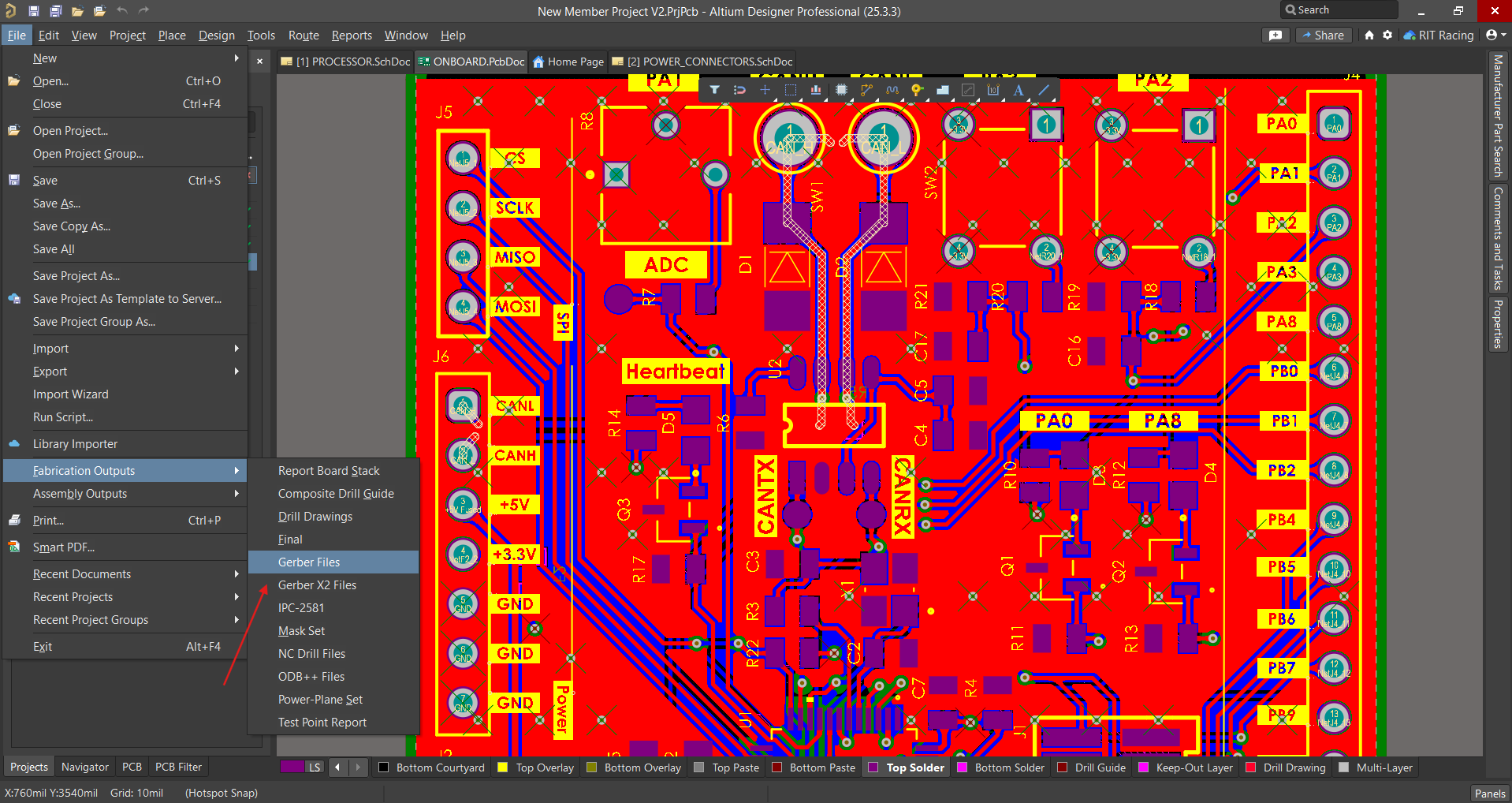The image size is (1512, 803).
Task: Select the Place Dimension icon
Action: [x=993, y=90]
